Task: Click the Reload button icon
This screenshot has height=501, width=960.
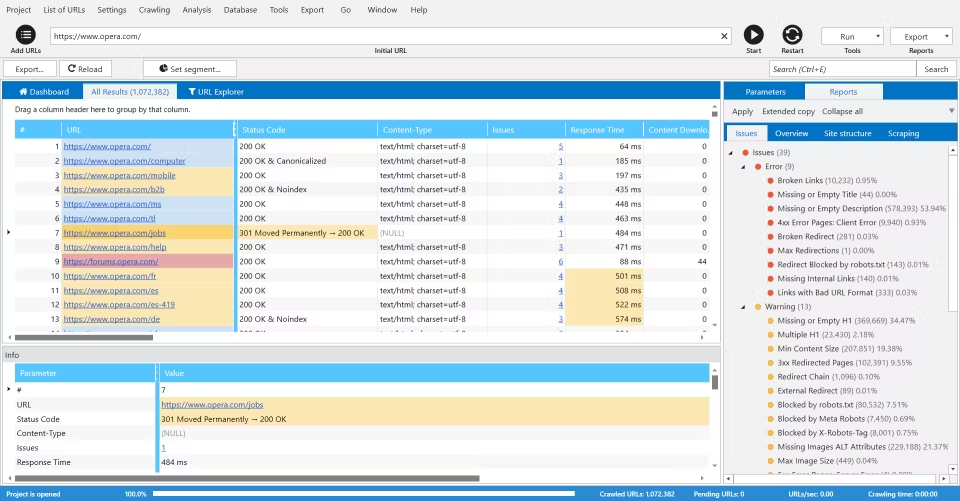Action: click(71, 69)
